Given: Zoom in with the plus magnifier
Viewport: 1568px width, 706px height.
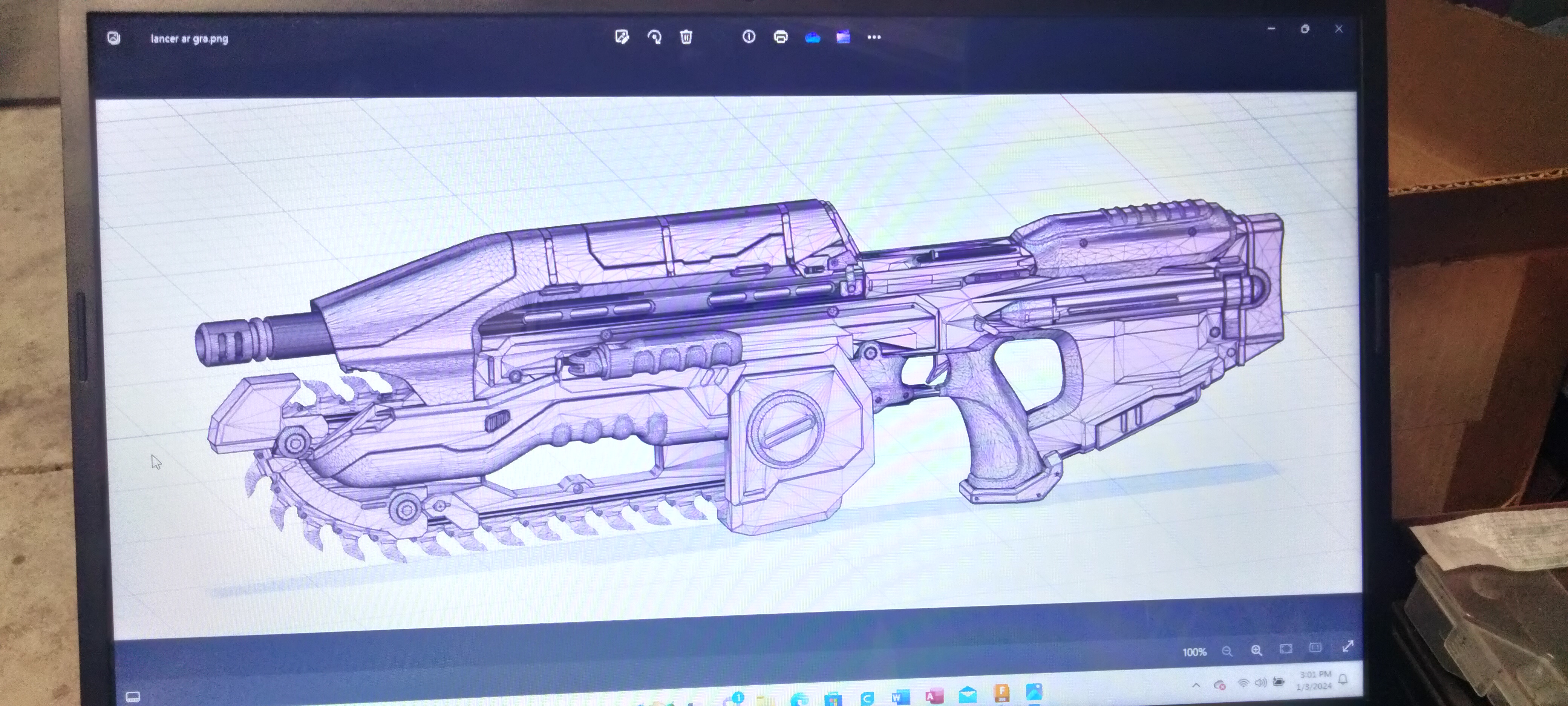Looking at the screenshot, I should click(1256, 650).
